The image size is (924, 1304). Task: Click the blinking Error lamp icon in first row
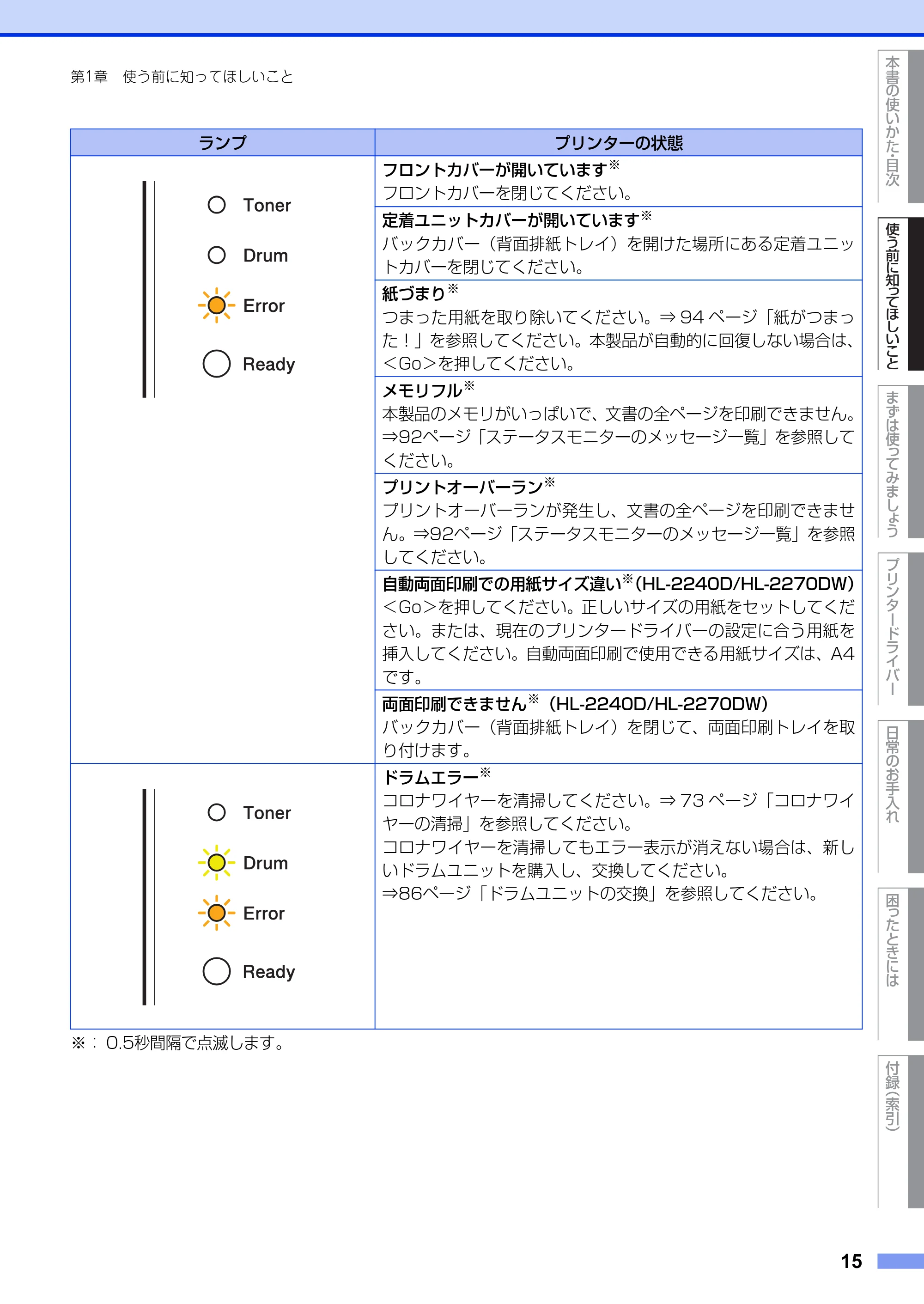216,305
